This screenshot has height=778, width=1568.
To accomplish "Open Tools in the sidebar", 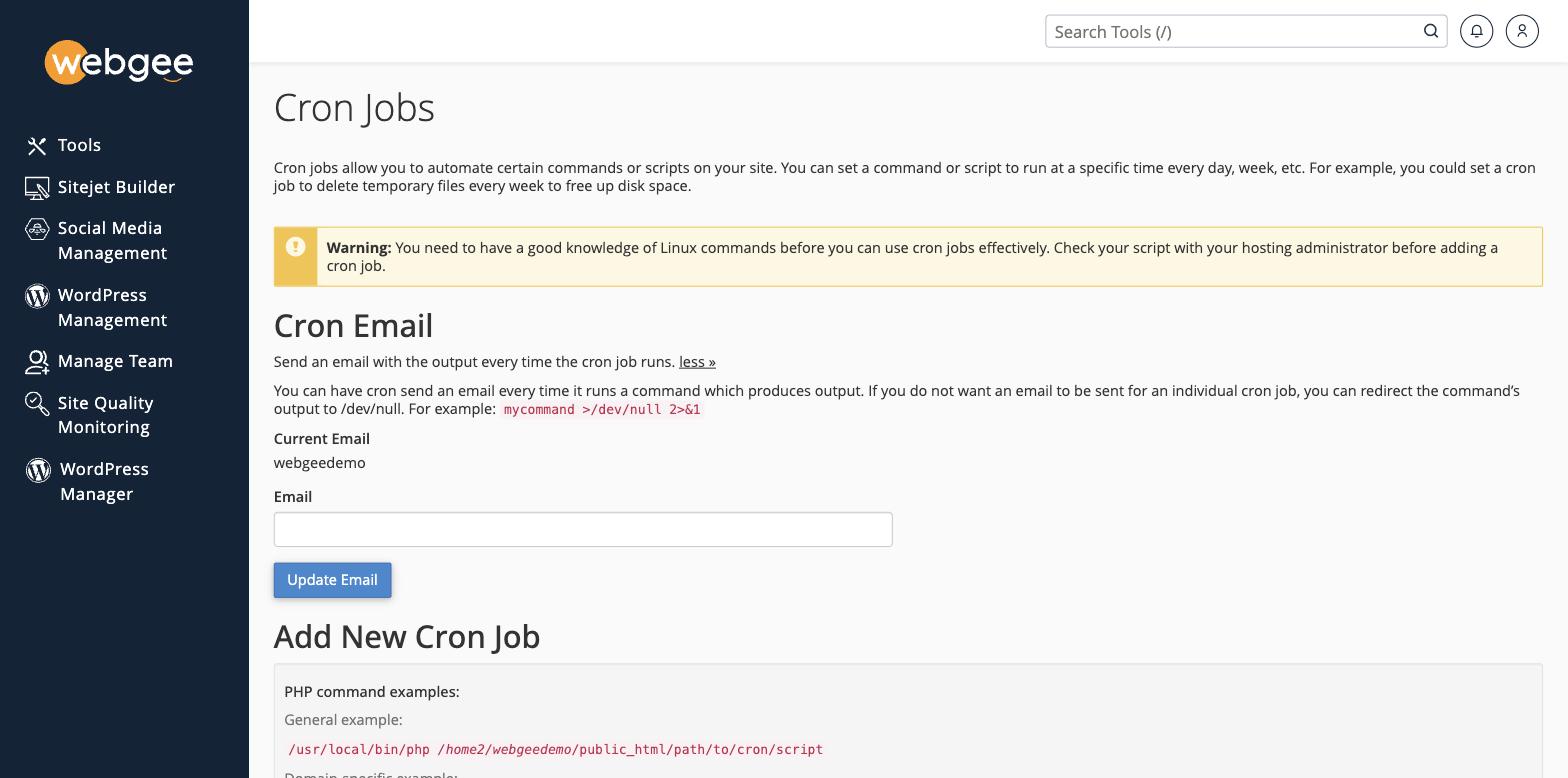I will [x=79, y=145].
